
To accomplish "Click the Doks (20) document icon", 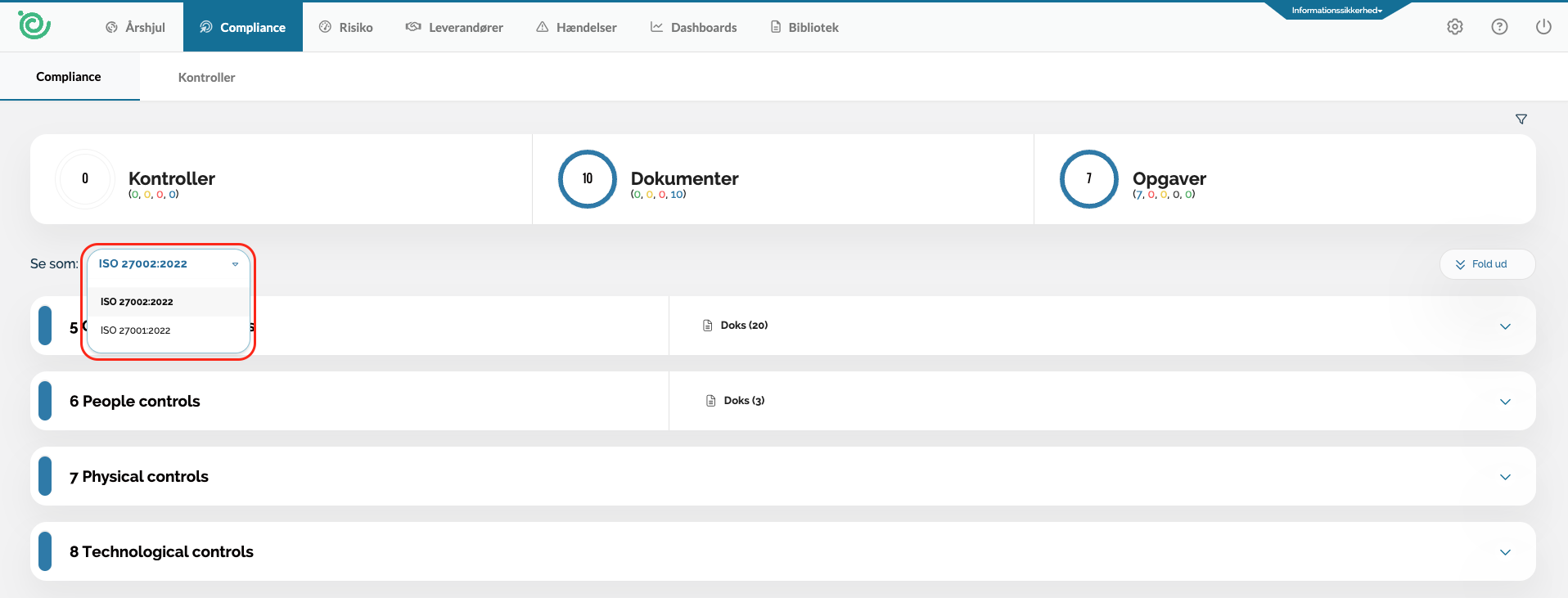I will [708, 326].
